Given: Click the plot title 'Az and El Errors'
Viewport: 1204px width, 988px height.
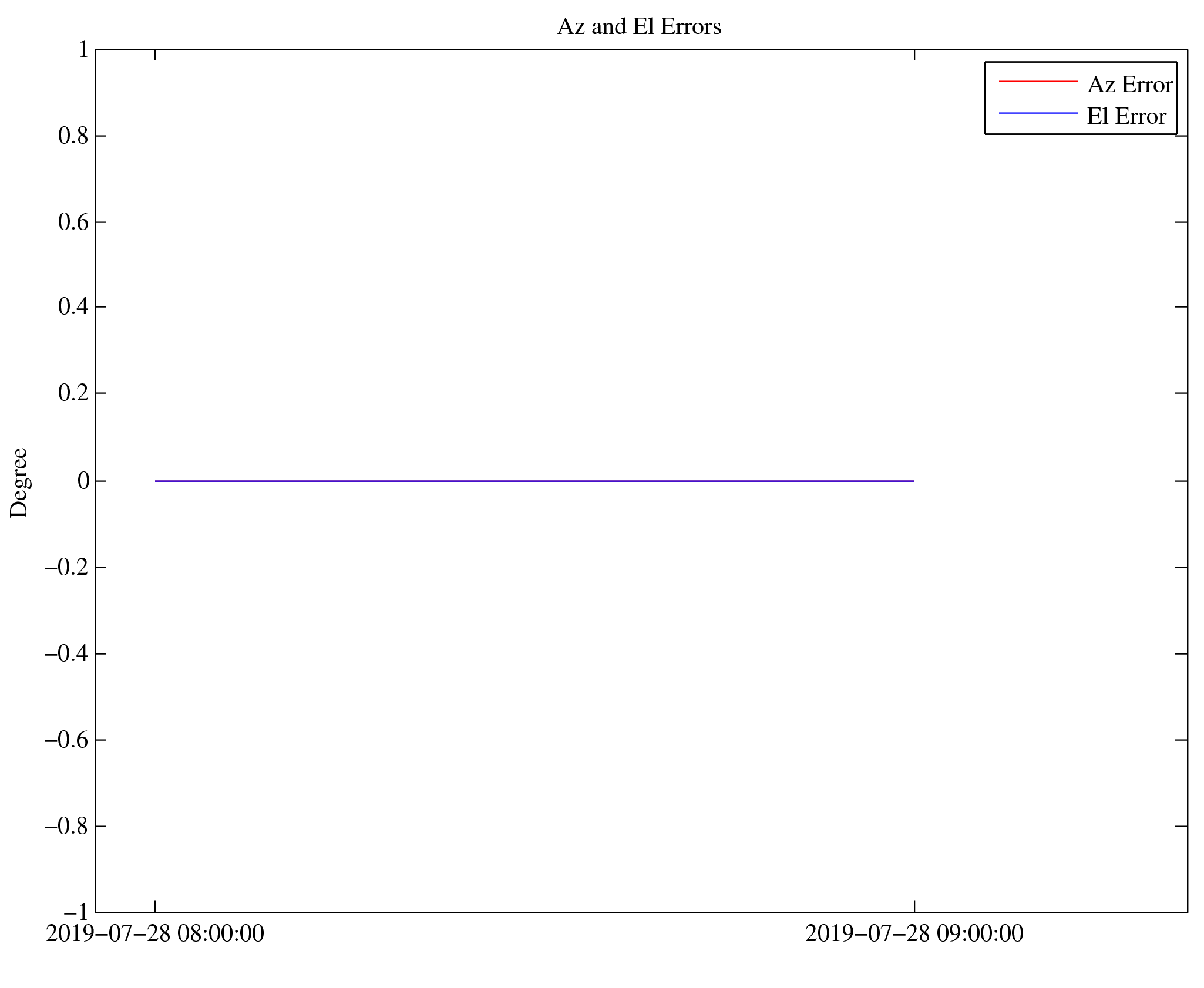Looking at the screenshot, I should (x=639, y=27).
